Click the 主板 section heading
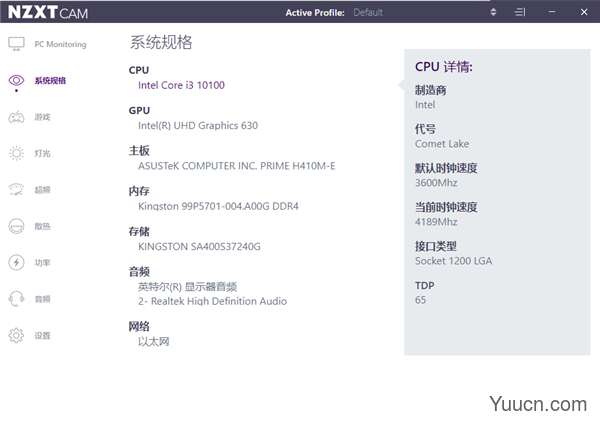Viewport: 600px width, 434px height. (139, 151)
